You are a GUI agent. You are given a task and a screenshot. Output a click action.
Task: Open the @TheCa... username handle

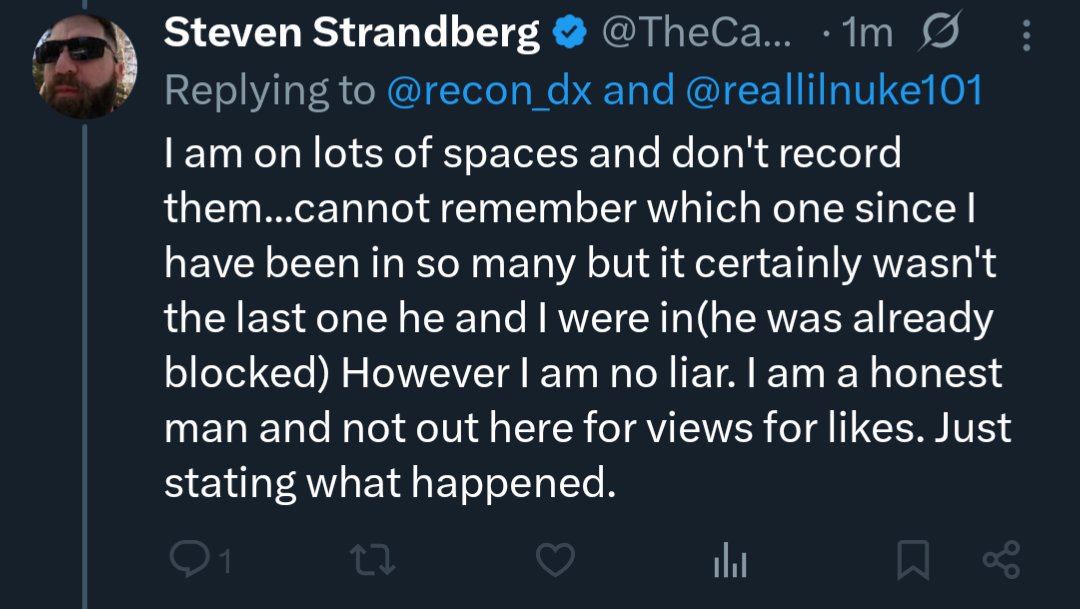click(x=696, y=35)
